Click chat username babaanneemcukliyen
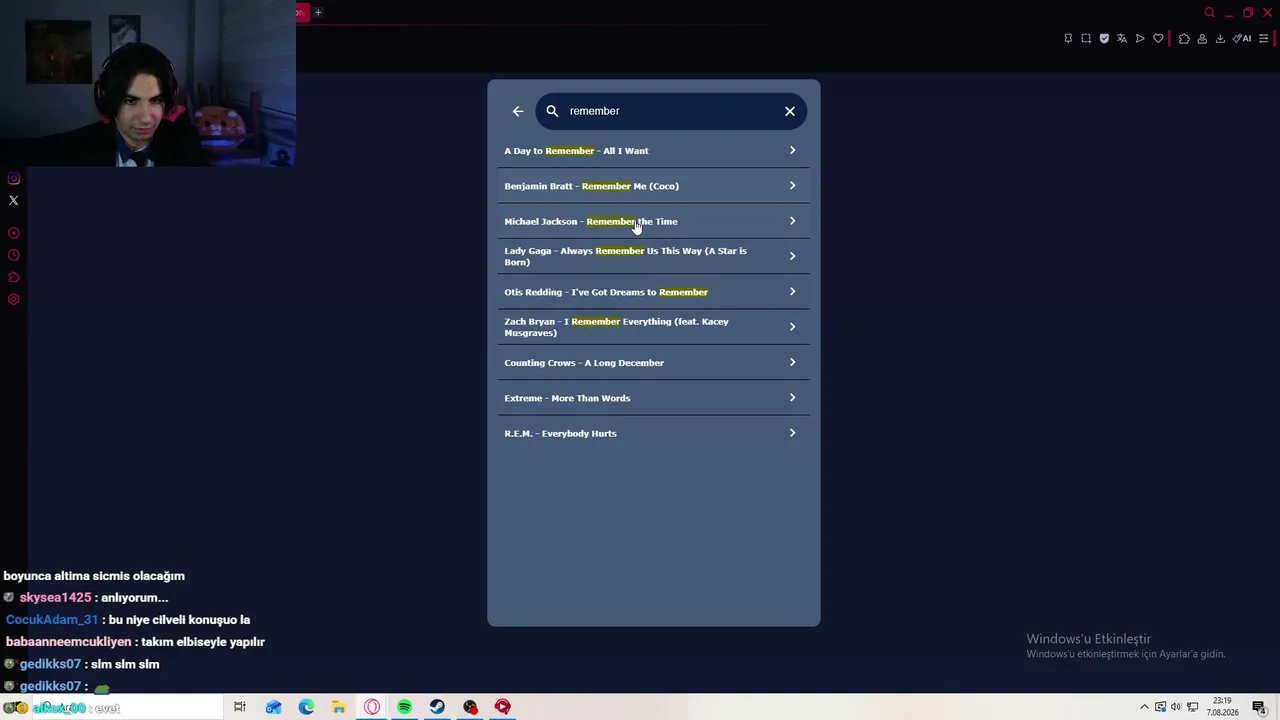This screenshot has height=720, width=1280. [69, 641]
